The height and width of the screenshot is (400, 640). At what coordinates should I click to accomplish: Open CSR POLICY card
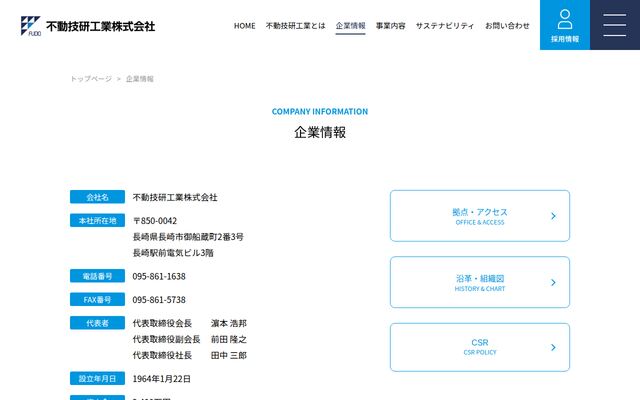[x=480, y=347]
